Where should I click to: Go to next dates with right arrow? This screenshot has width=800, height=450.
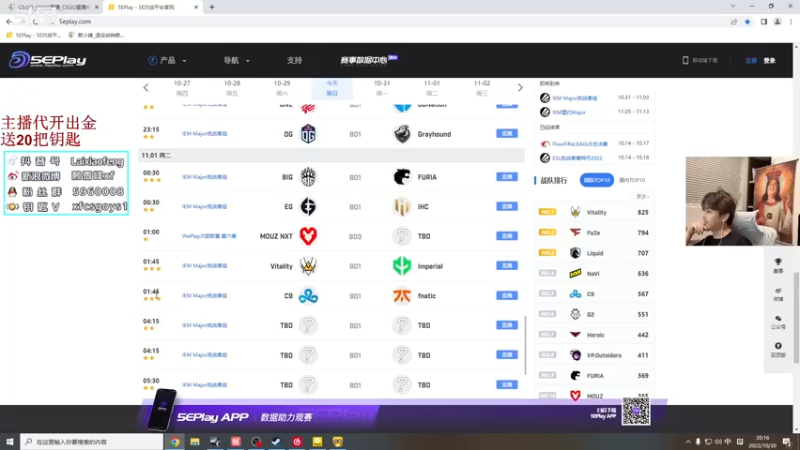(520, 88)
